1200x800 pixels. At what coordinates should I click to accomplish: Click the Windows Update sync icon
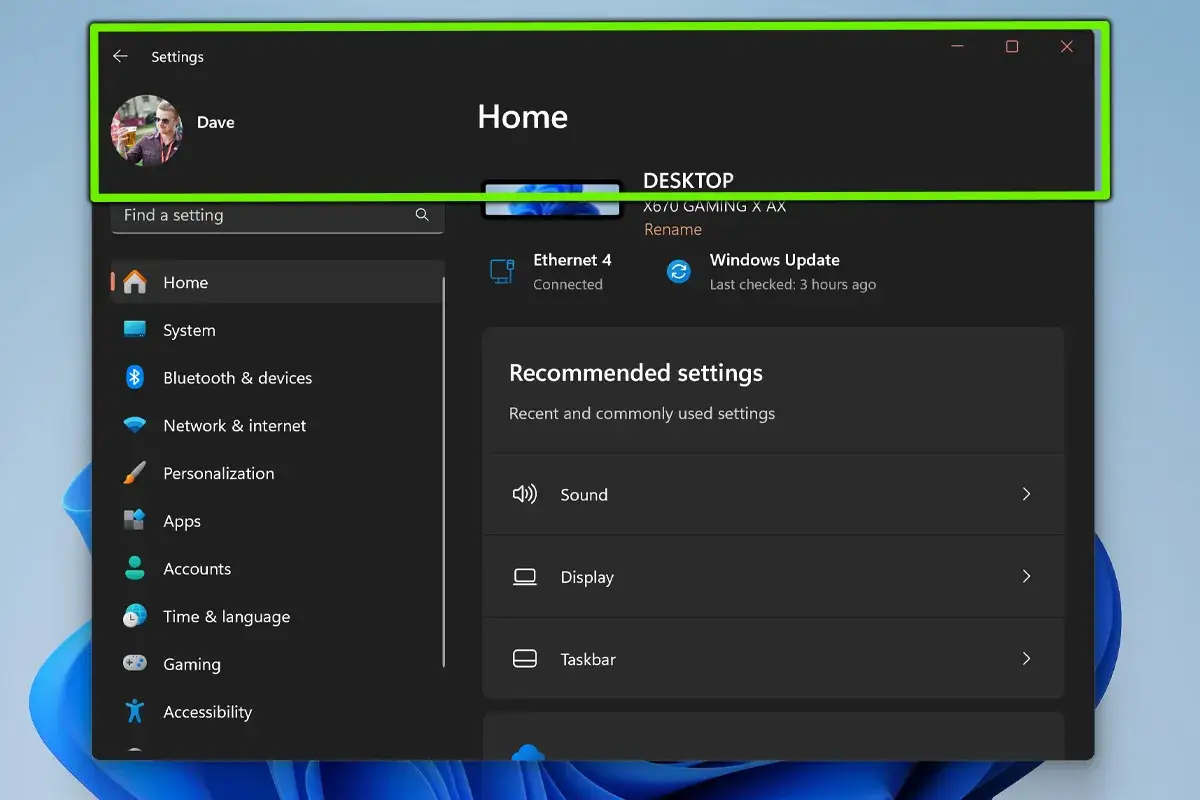679,271
